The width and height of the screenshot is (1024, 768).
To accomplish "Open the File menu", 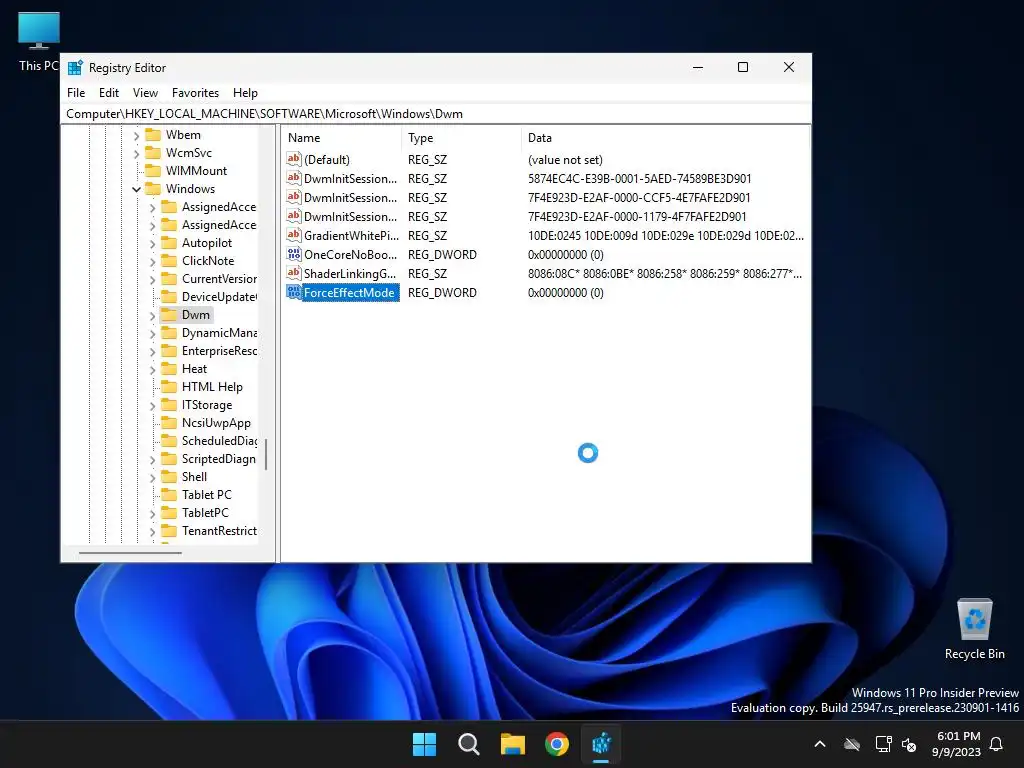I will click(x=76, y=93).
